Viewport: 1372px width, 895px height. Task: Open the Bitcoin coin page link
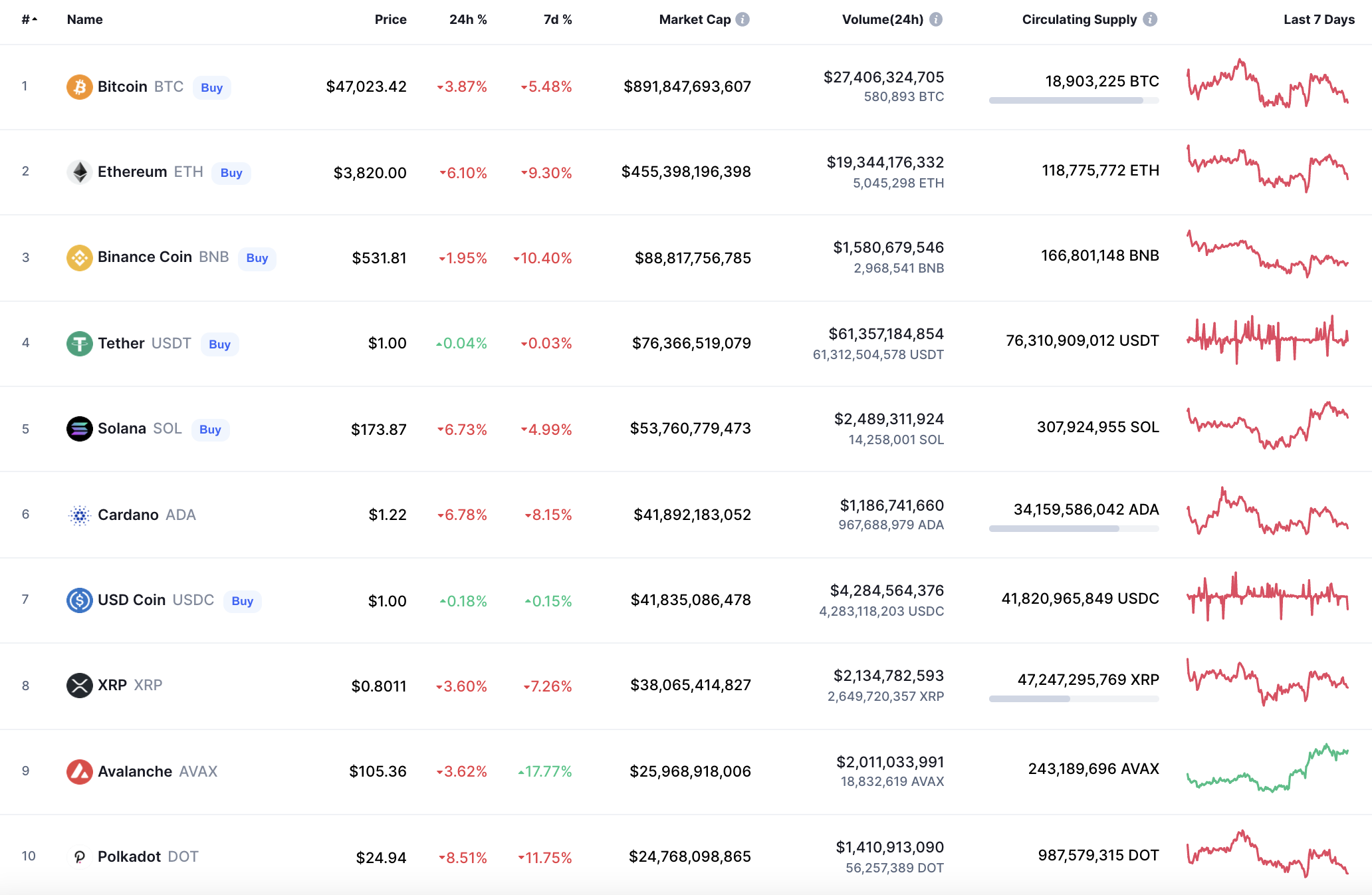pos(122,86)
